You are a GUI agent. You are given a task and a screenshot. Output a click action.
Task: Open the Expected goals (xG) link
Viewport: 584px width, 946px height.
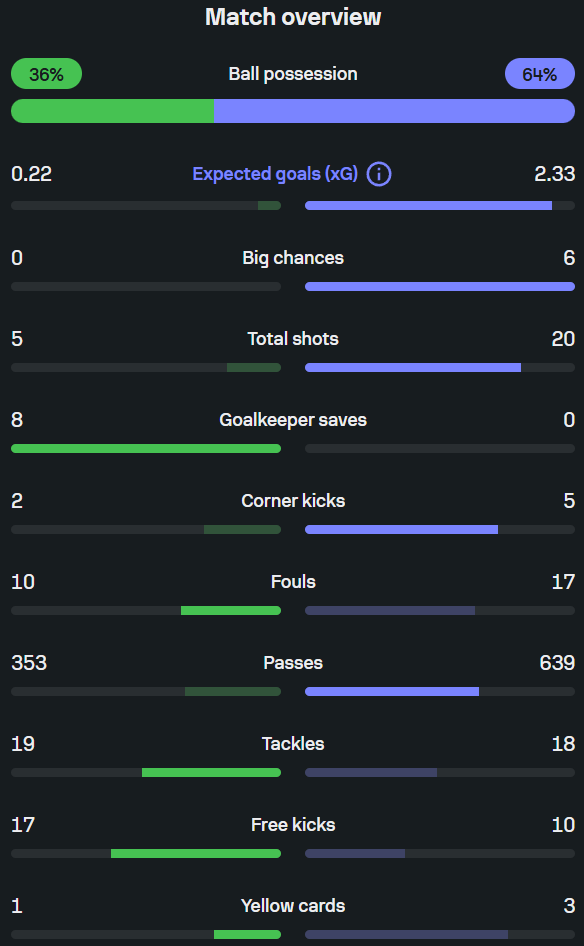(275, 174)
